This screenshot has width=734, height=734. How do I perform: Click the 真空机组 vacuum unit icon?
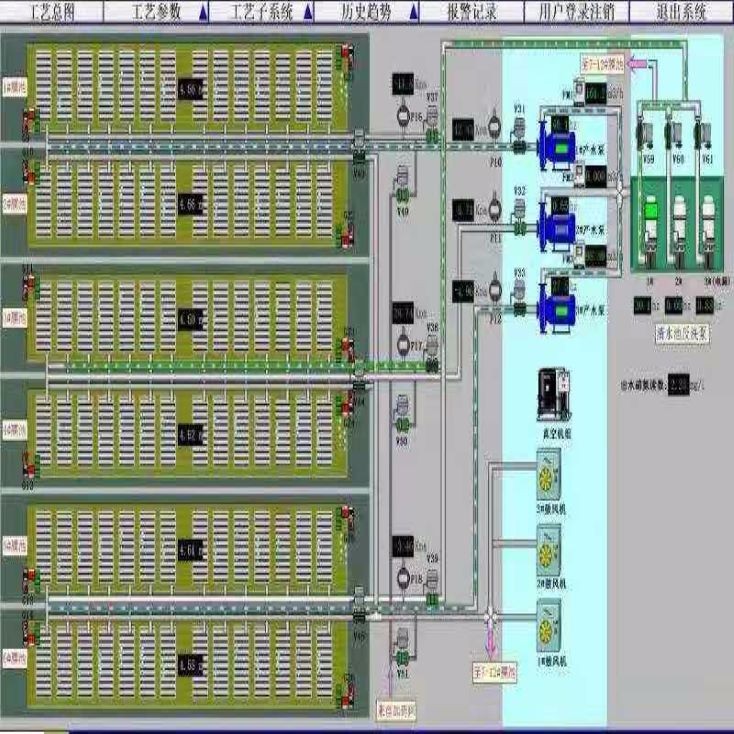(553, 394)
